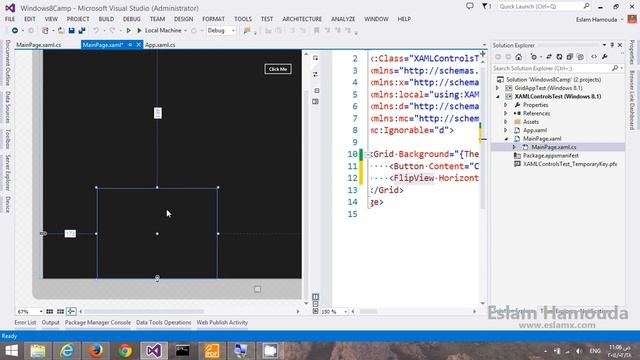
Task: Open Properties side tab on right edge
Action: pos(632,52)
